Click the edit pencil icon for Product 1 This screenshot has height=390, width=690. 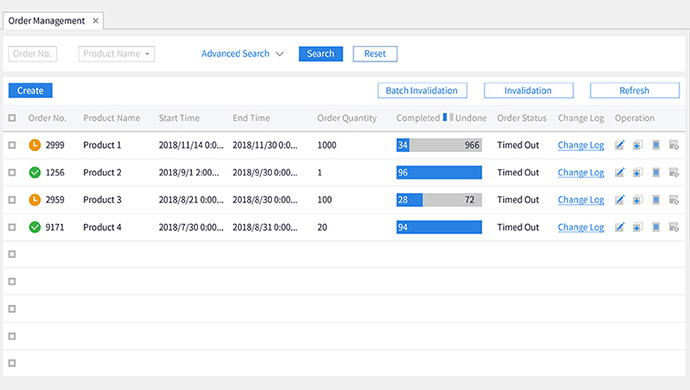point(620,145)
